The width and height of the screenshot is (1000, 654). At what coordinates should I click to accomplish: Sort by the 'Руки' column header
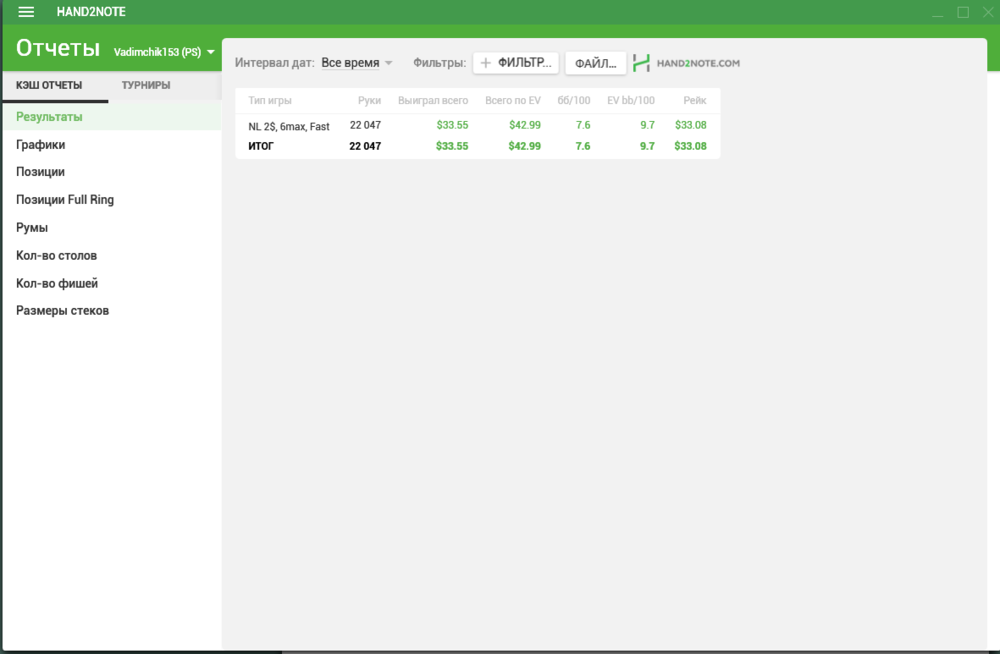point(369,101)
